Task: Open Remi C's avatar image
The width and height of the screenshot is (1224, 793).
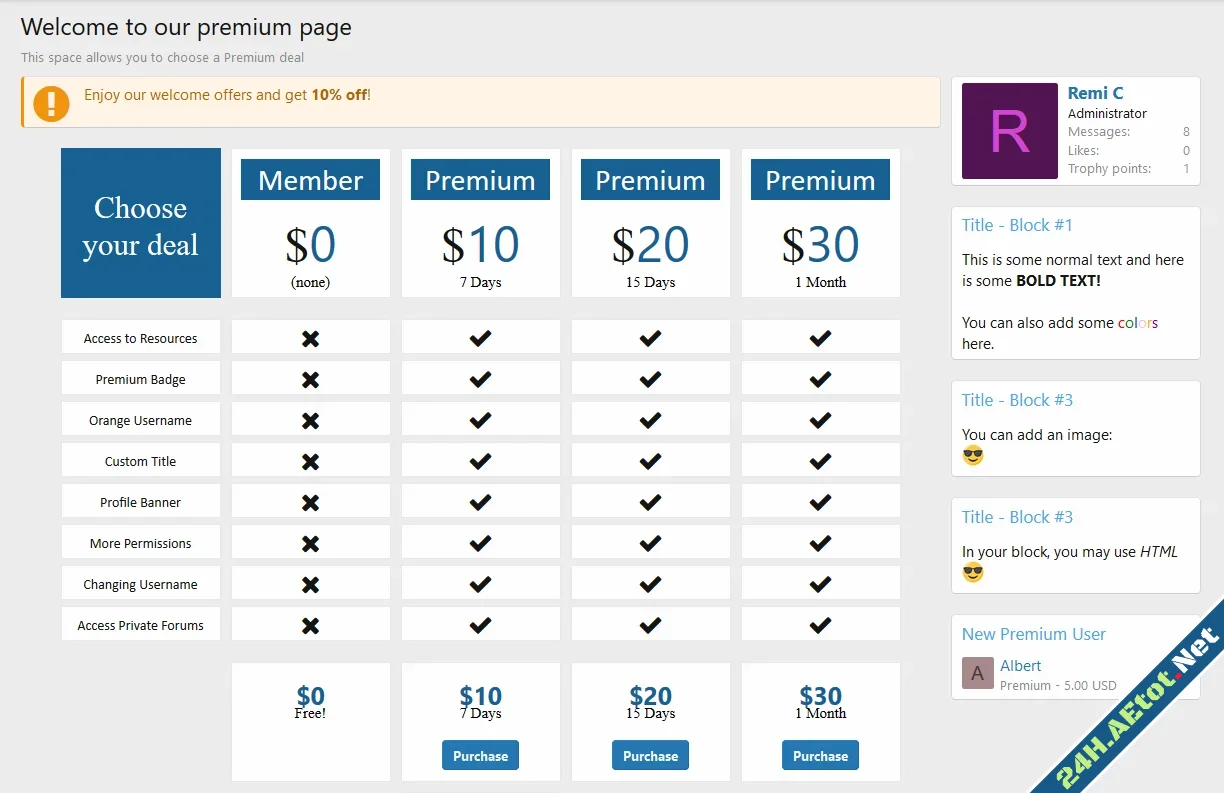Action: tap(1009, 131)
